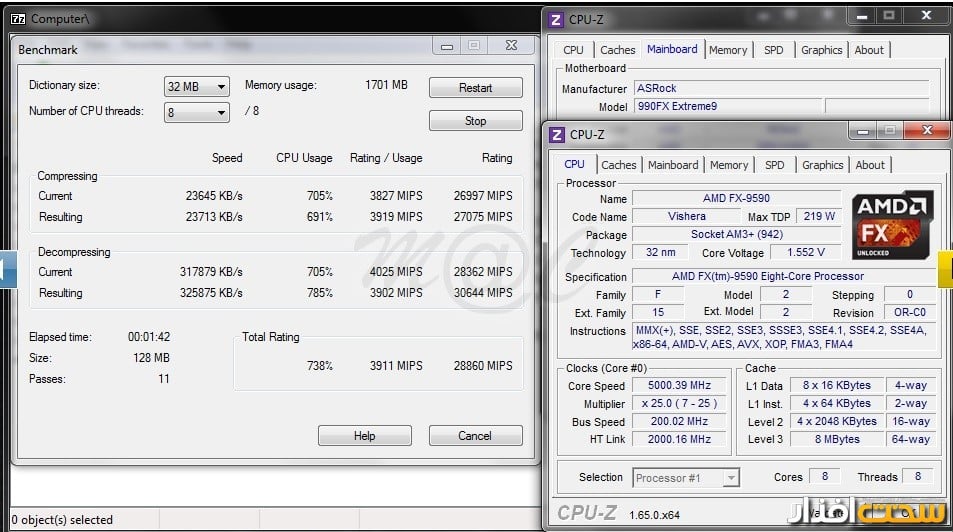
Task: Click Memory usage value 1701 MB
Action: click(386, 85)
